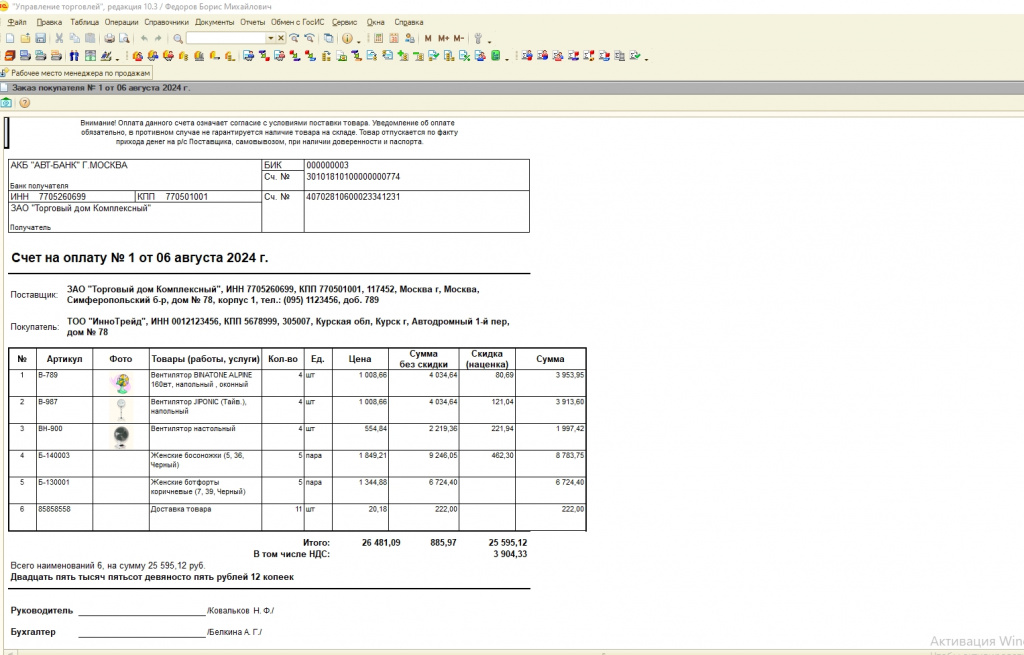This screenshot has height=655, width=1024.
Task: Open the Документы menu
Action: (214, 21)
